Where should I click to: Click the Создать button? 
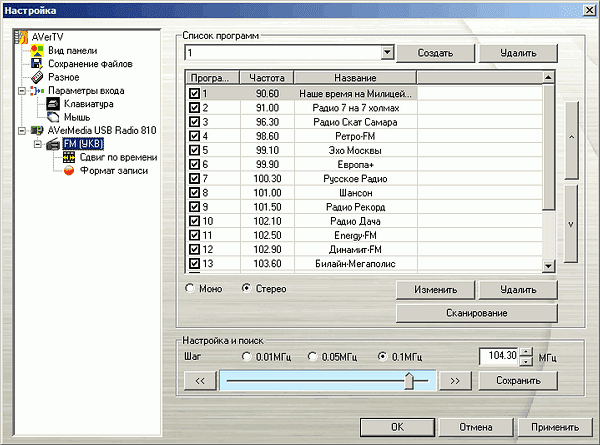click(x=435, y=53)
